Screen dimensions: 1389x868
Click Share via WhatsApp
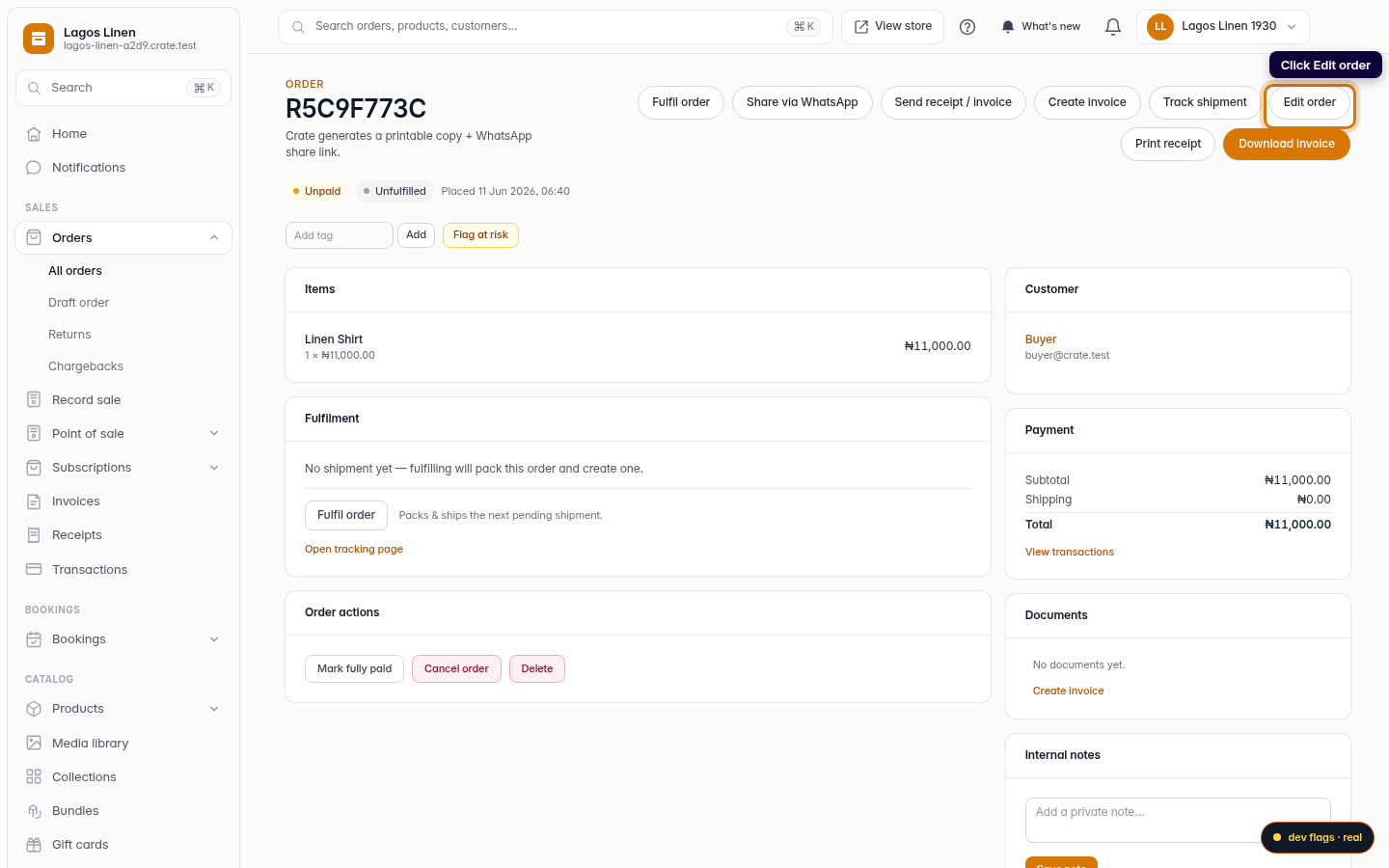click(x=803, y=102)
